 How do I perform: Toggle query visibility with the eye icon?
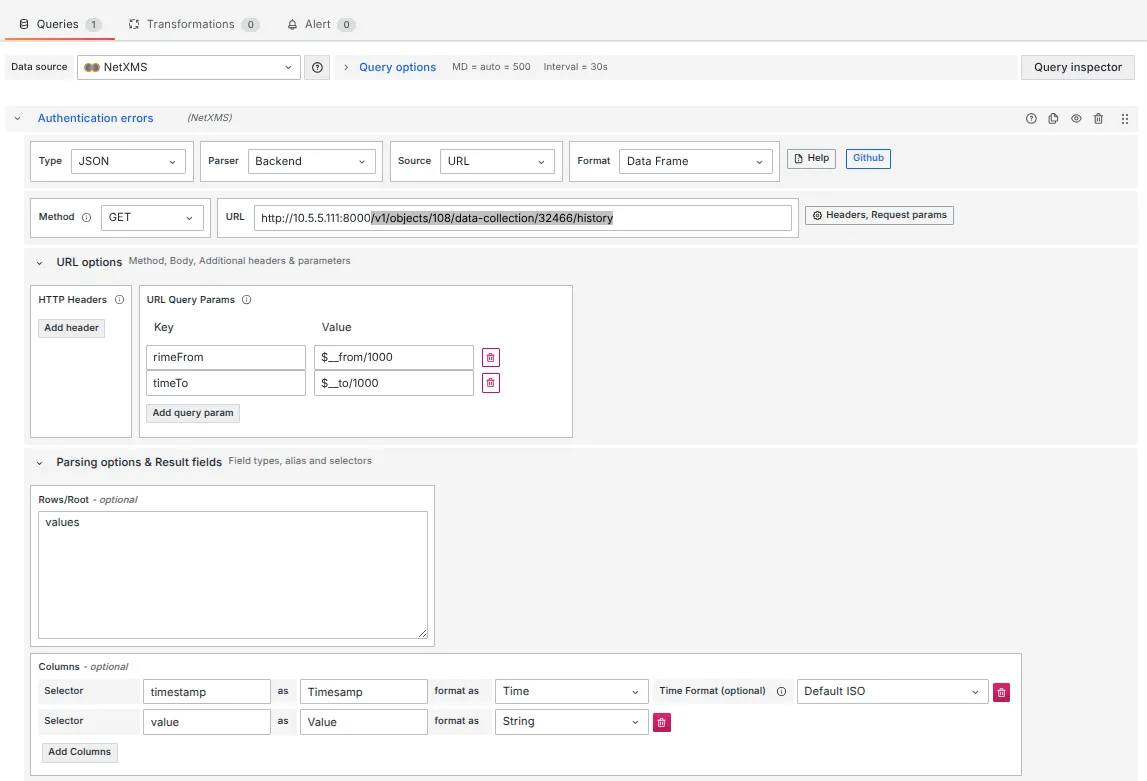[x=1076, y=118]
